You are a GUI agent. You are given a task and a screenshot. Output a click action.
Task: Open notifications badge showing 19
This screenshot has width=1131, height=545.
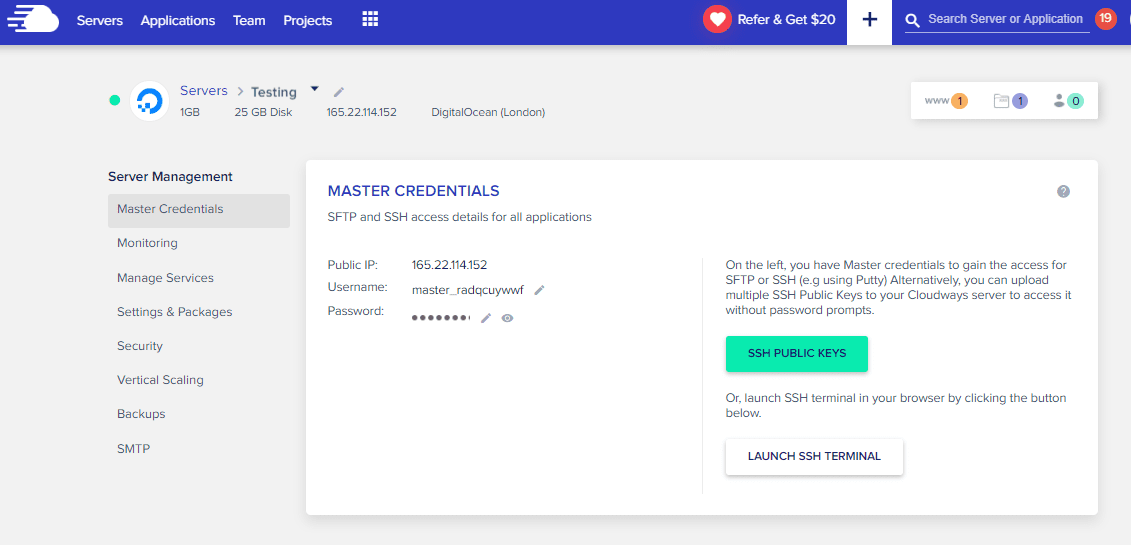tap(1105, 19)
